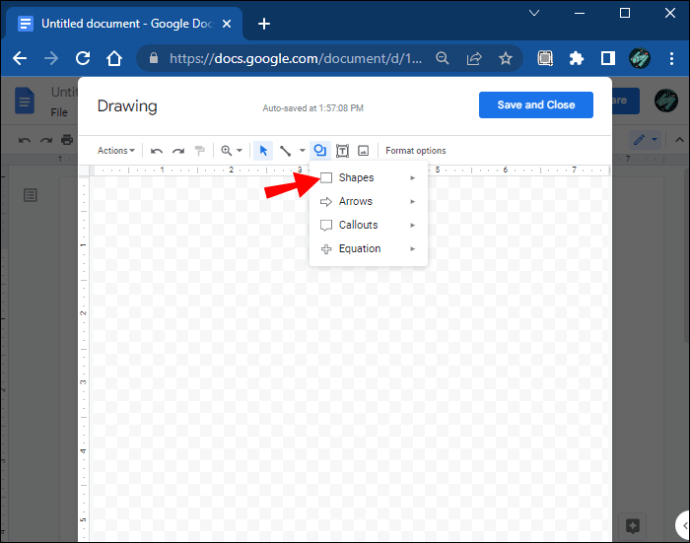
Task: Open the tab search chevron
Action: pos(534,13)
